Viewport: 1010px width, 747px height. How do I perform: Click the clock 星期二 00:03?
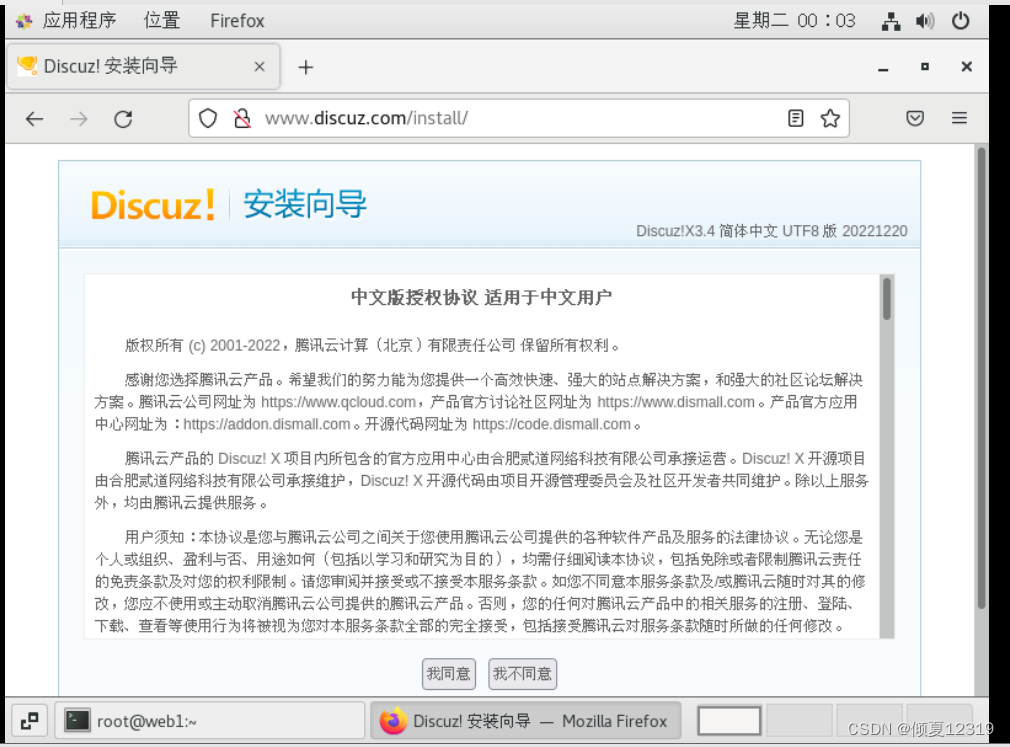pyautogui.click(x=794, y=21)
